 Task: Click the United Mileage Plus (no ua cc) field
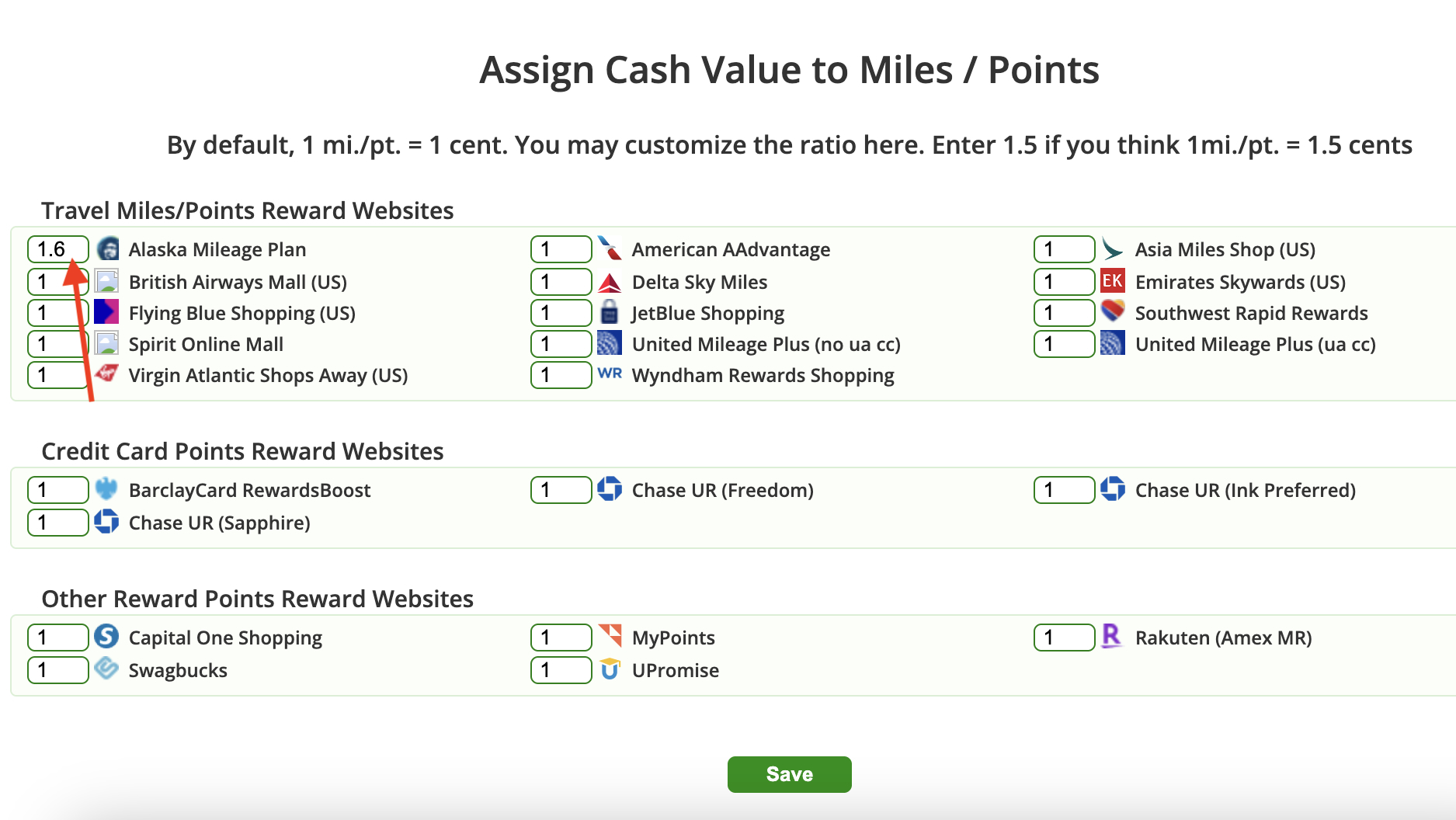tap(561, 344)
